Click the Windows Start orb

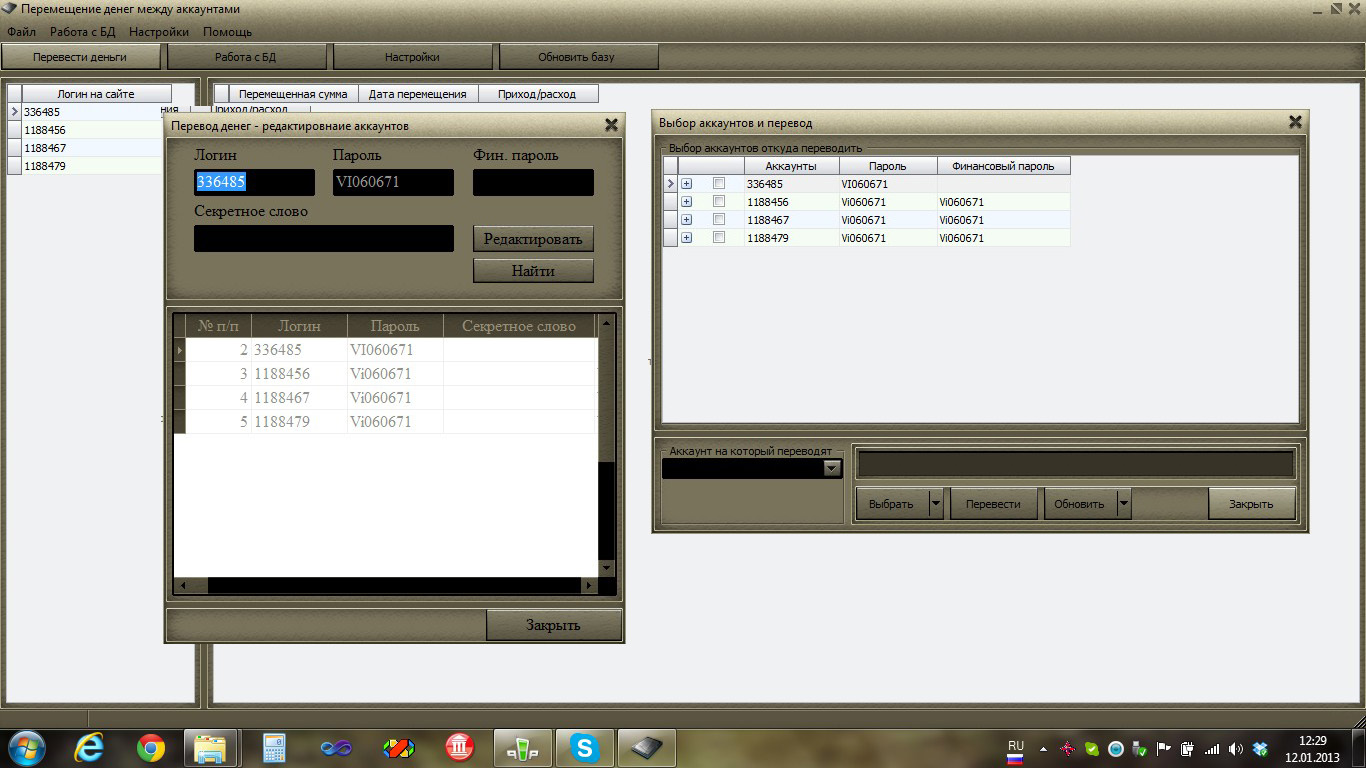27,747
